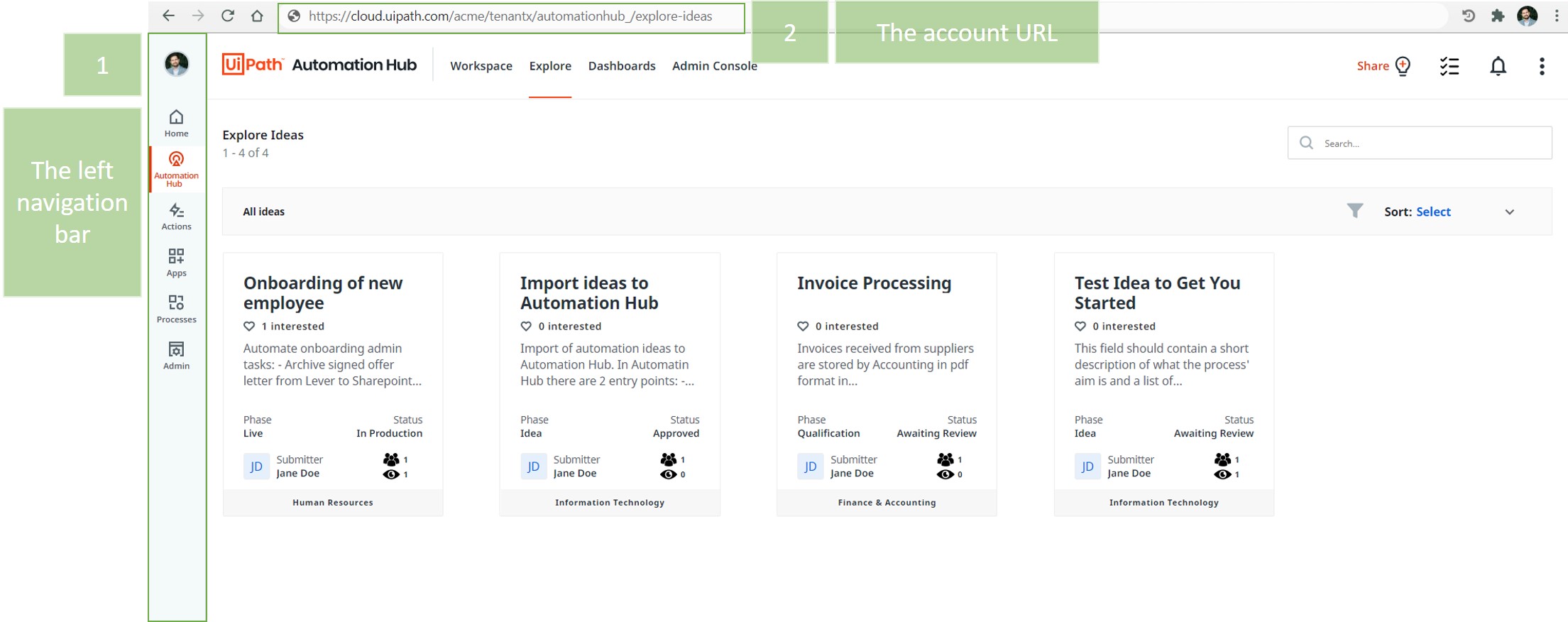Open the app header kebab menu

(1542, 66)
